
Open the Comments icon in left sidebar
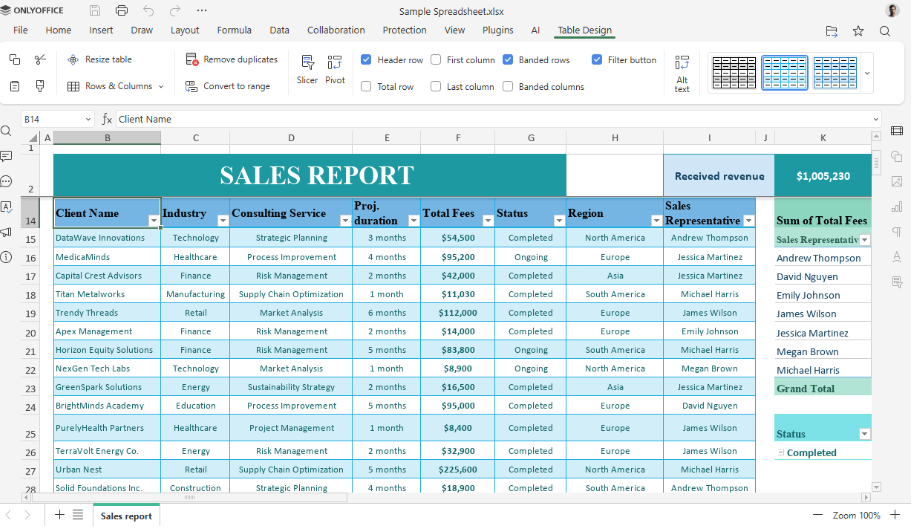click(x=7, y=156)
